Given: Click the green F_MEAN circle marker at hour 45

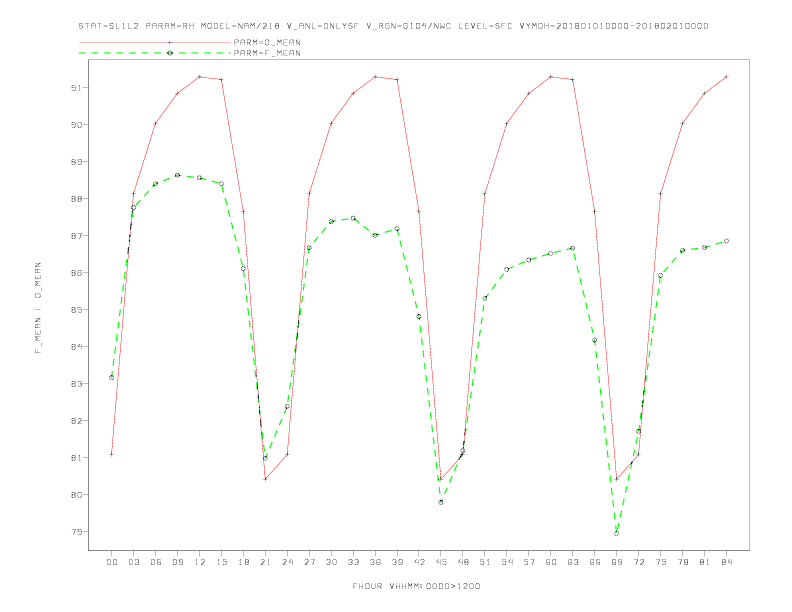Looking at the screenshot, I should tap(441, 502).
